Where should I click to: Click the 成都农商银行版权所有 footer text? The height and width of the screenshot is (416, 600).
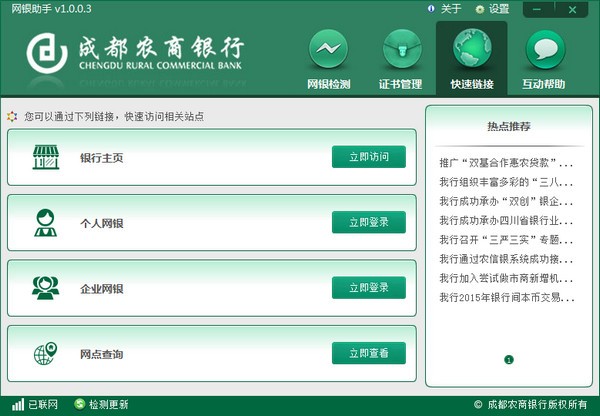(x=531, y=405)
